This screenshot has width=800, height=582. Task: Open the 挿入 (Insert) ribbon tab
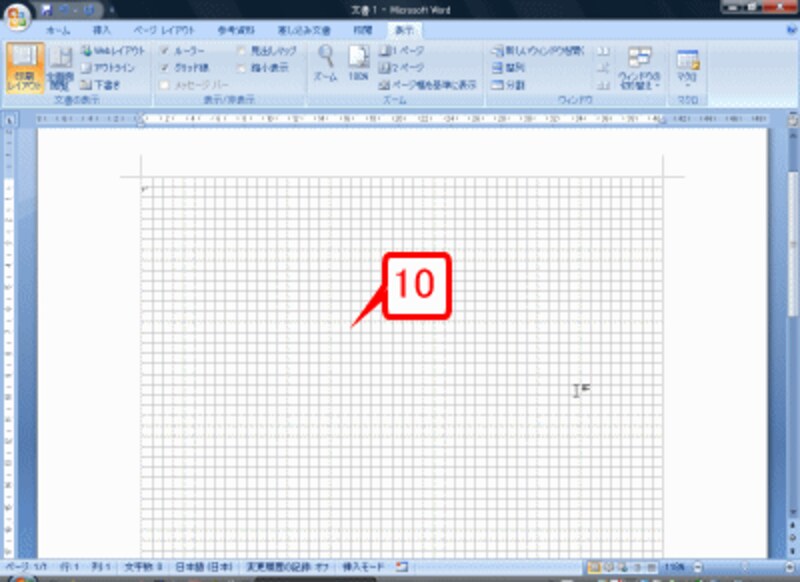[x=102, y=31]
